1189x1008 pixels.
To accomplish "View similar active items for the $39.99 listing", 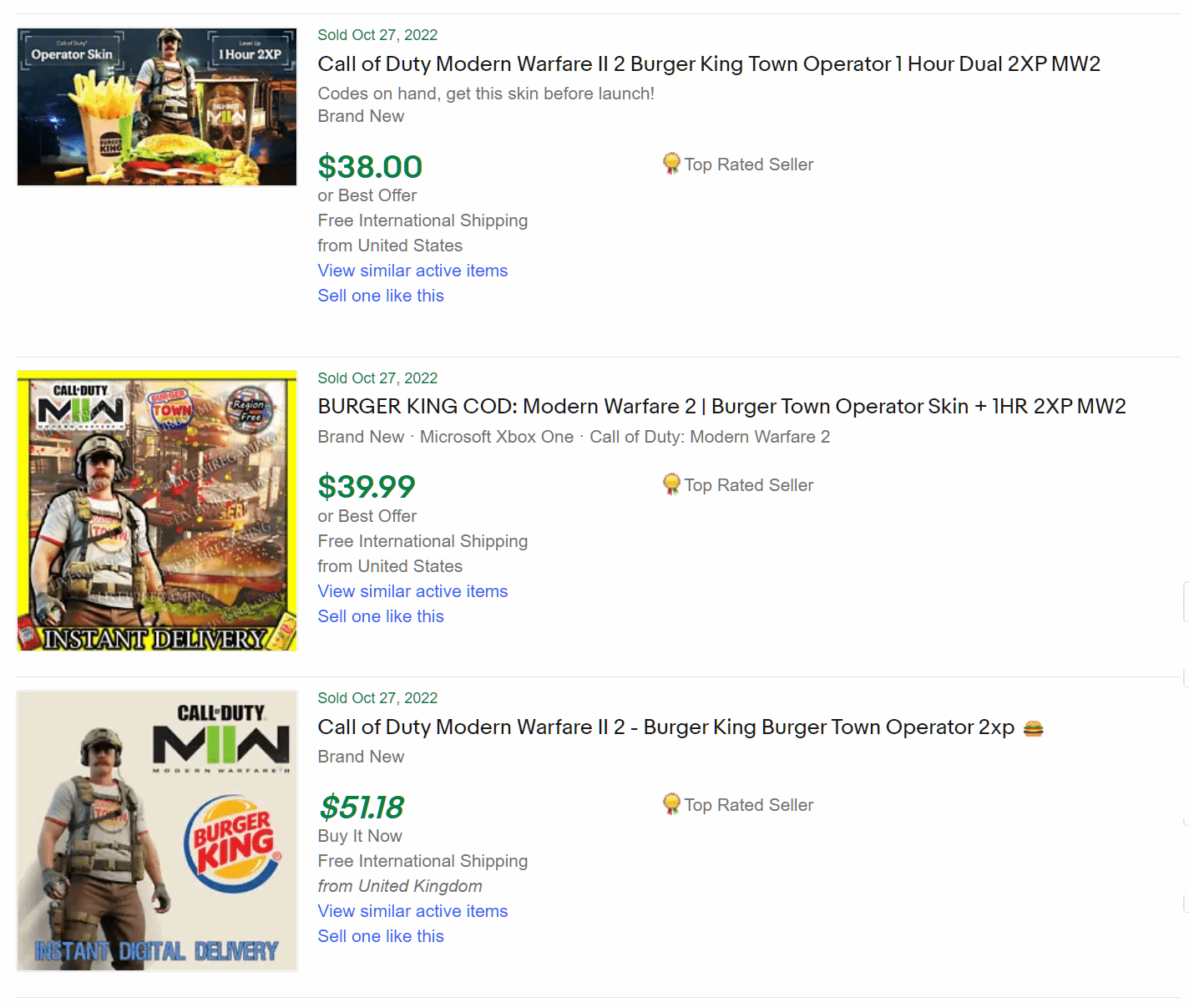I will click(x=412, y=591).
